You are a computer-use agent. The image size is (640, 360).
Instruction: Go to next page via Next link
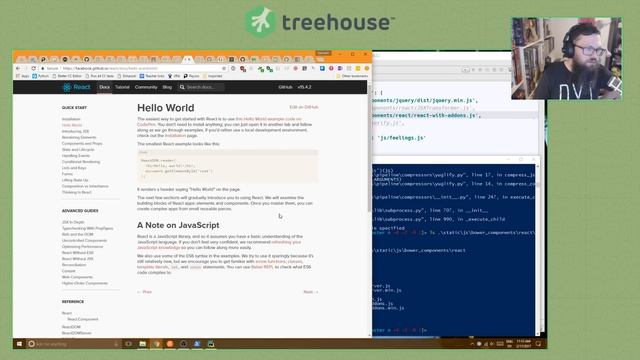tap(311, 292)
